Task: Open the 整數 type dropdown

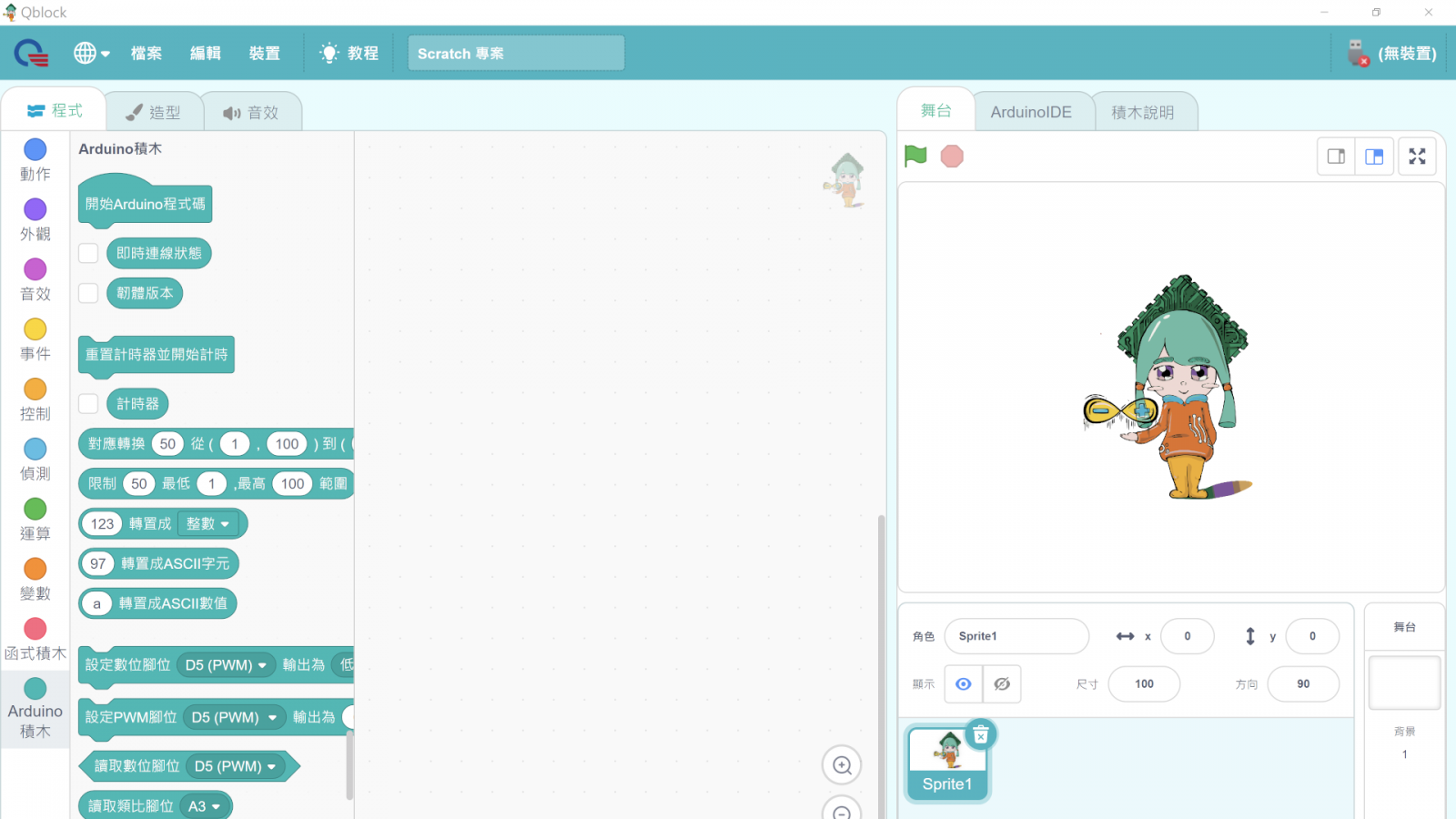Action: pos(208,524)
